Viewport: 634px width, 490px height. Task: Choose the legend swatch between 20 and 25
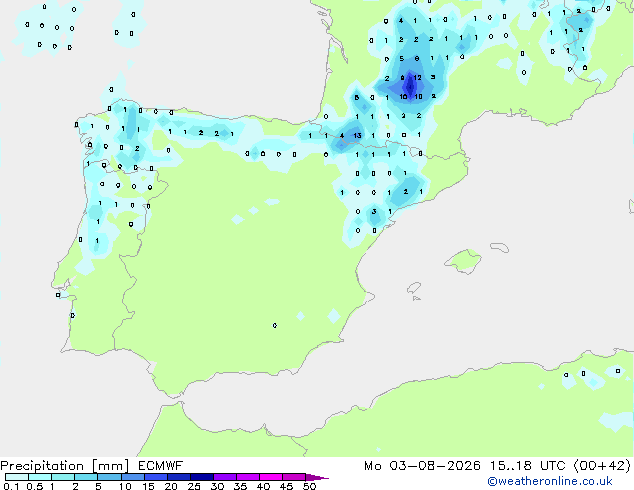(x=179, y=477)
